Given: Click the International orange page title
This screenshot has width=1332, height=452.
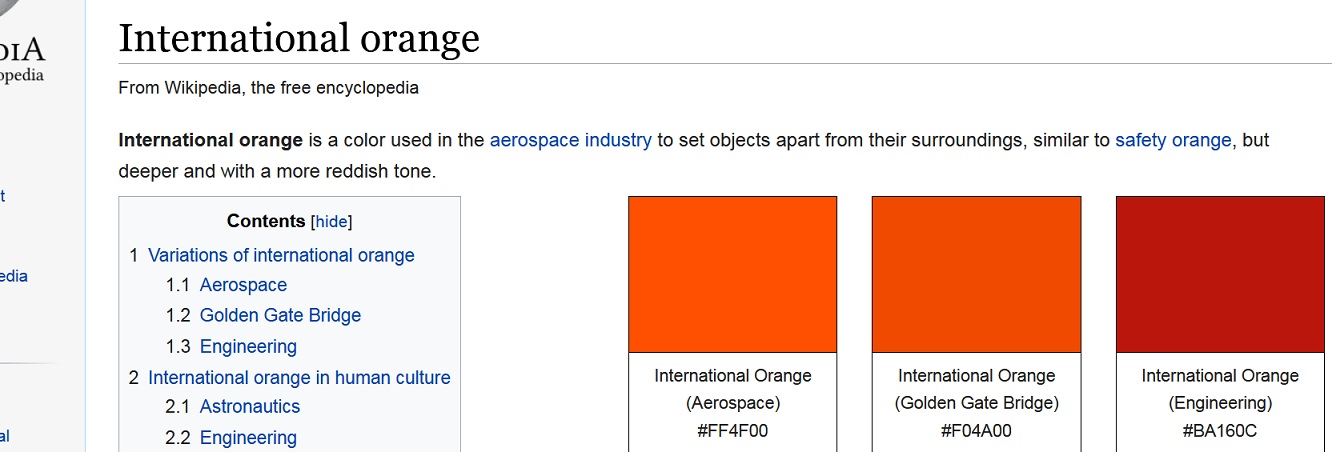Looking at the screenshot, I should (x=299, y=39).
